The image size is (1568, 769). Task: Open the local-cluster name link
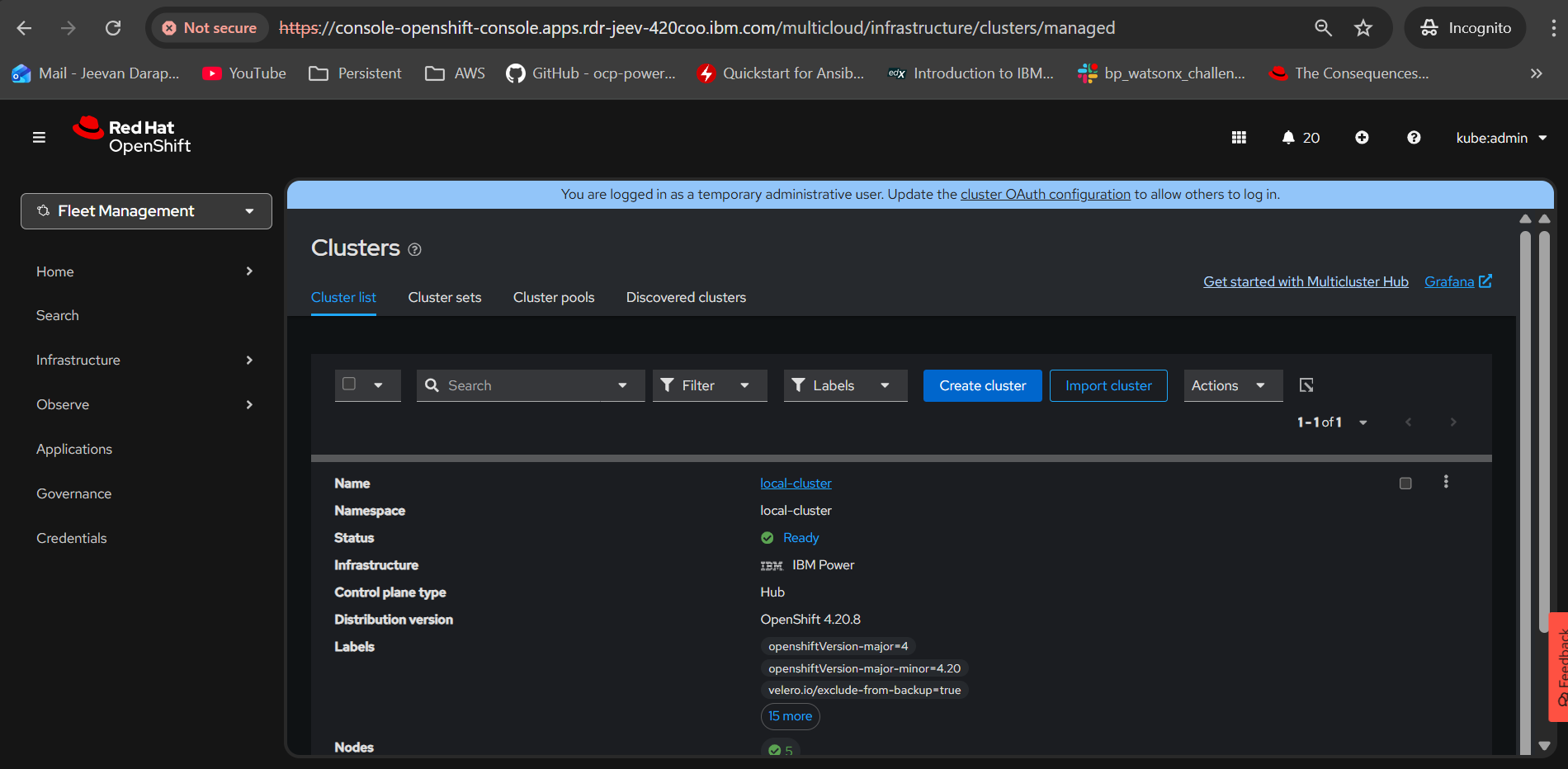(796, 484)
